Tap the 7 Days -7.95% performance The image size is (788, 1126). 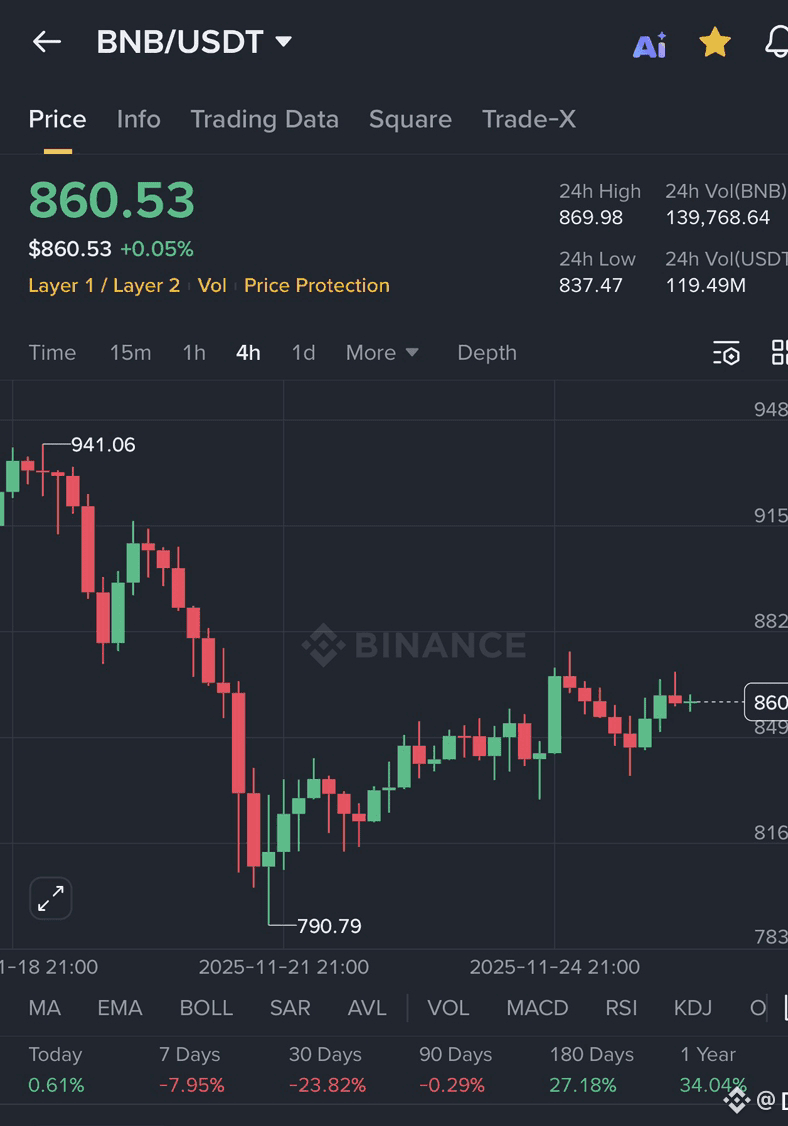coord(192,1070)
